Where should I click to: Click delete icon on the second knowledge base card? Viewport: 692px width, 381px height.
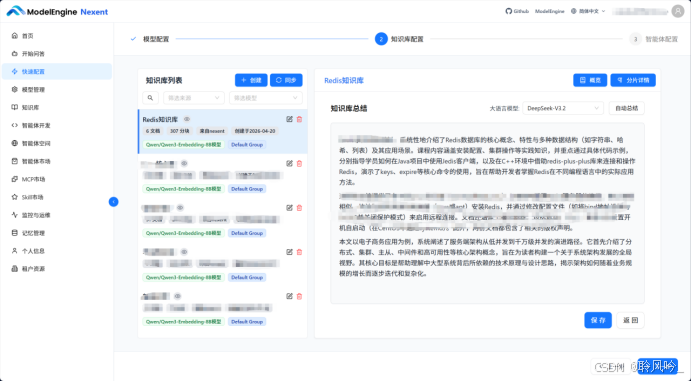pos(299,163)
